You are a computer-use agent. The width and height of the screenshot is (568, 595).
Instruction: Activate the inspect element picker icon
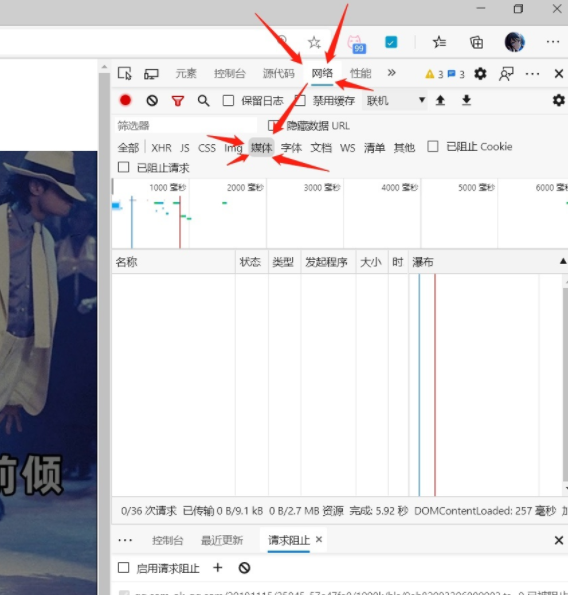click(124, 73)
